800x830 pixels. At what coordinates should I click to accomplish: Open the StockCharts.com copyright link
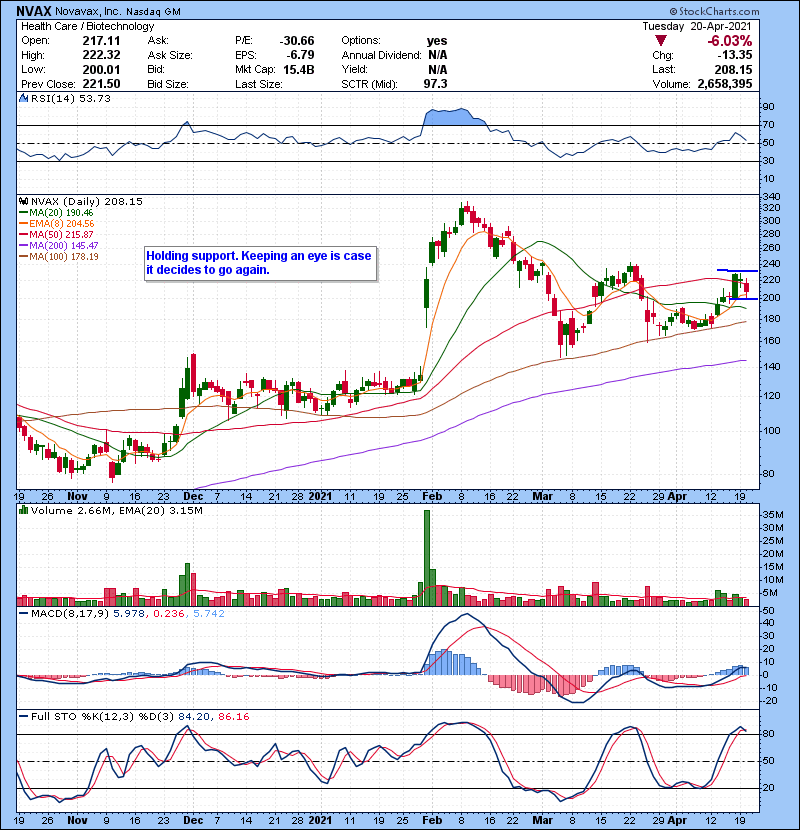pos(714,11)
